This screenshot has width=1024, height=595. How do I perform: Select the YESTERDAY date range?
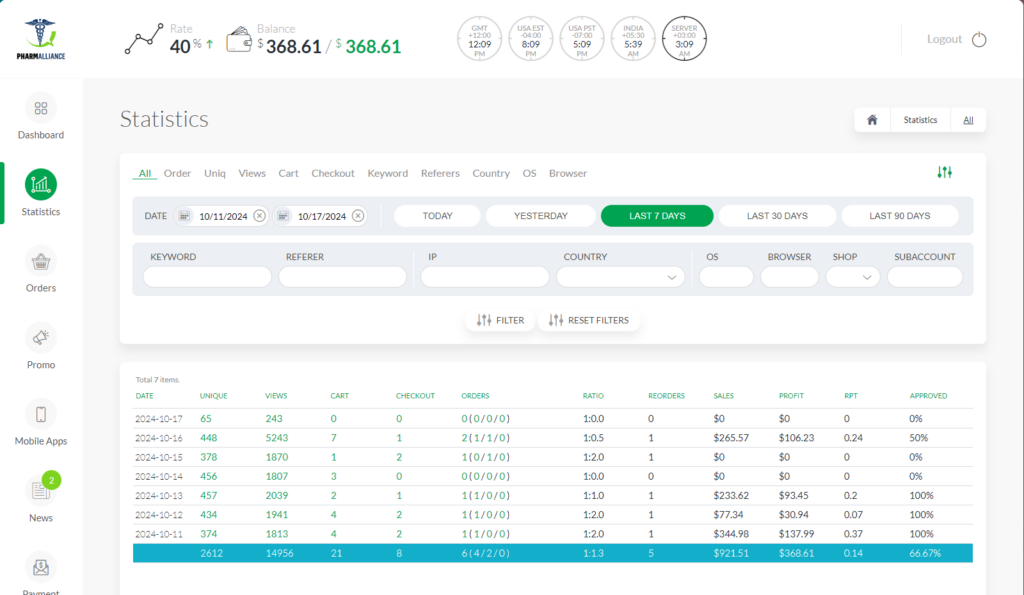click(x=541, y=216)
